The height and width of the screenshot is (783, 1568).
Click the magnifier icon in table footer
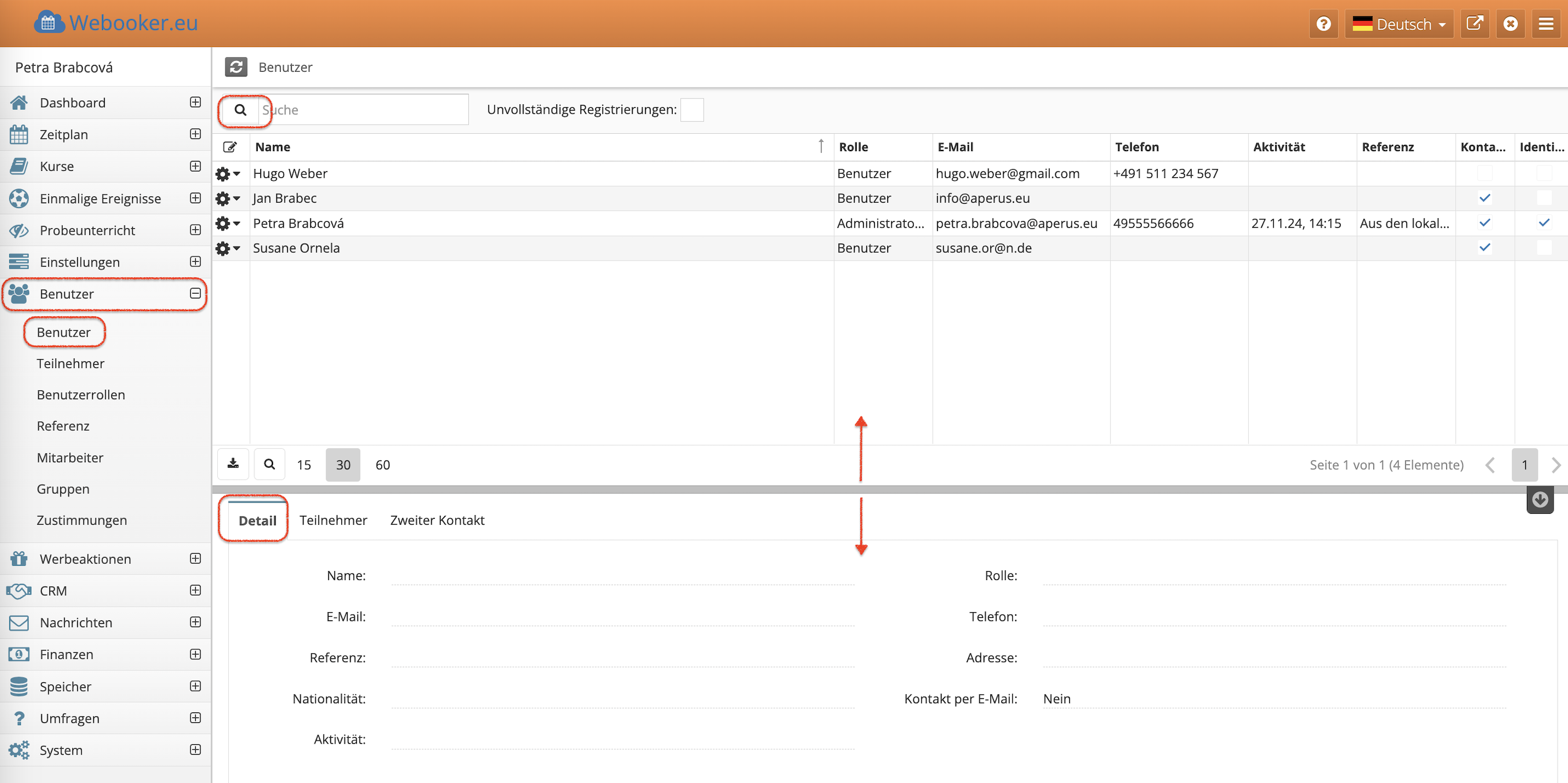269,464
